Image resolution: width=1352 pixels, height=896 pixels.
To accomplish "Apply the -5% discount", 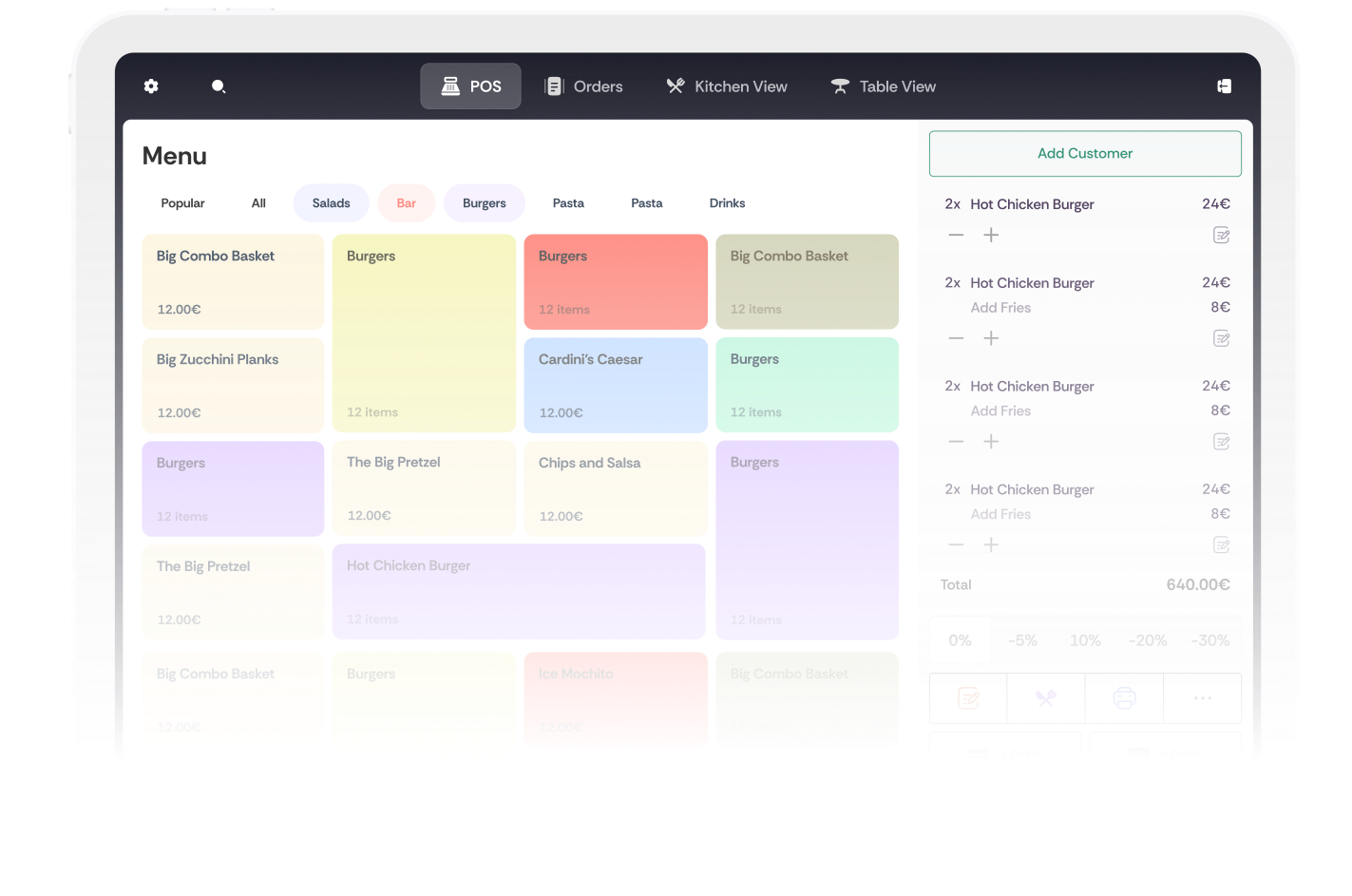I will coord(1022,640).
